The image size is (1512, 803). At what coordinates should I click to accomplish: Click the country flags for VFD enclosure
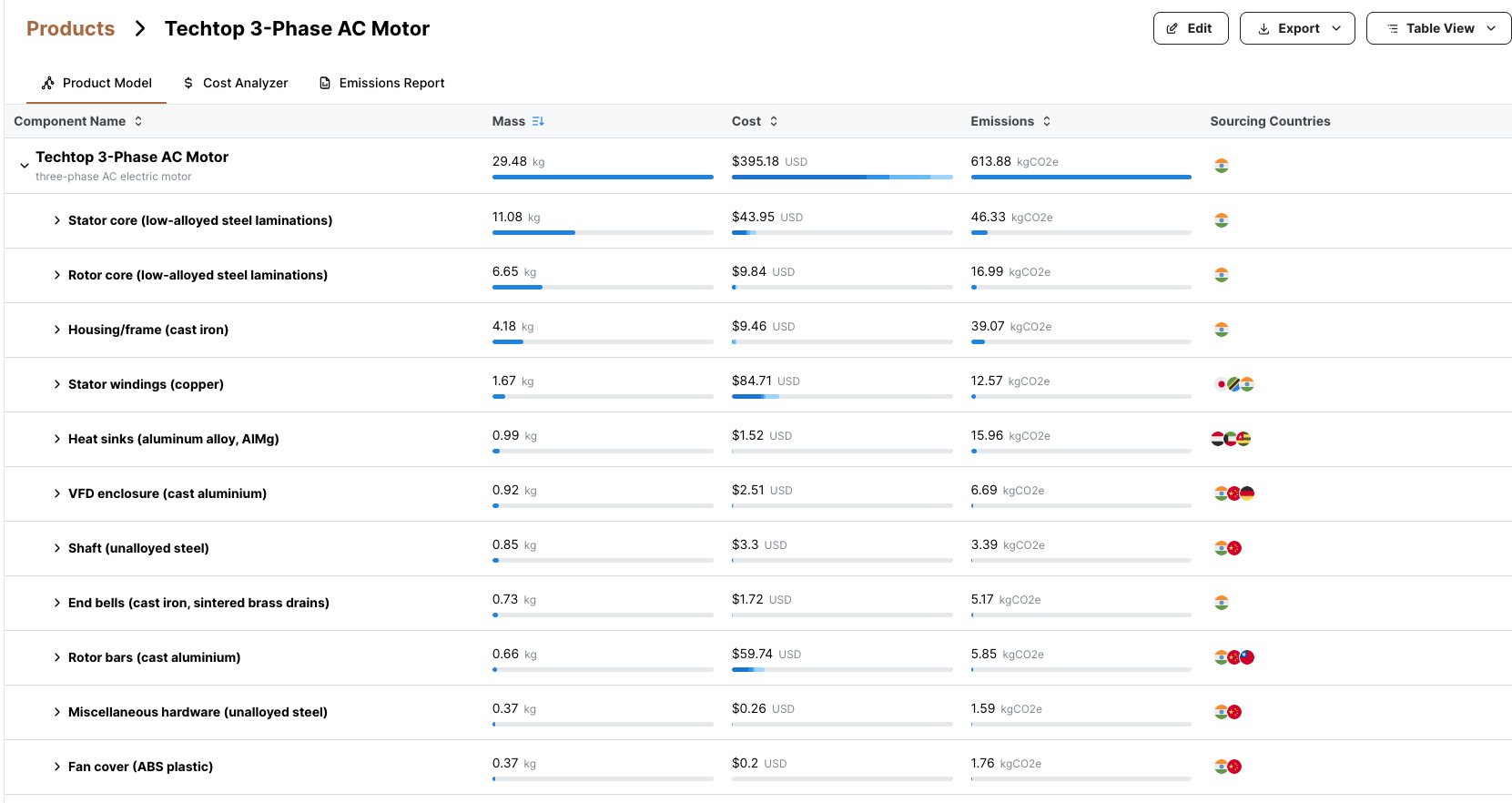tap(1234, 493)
